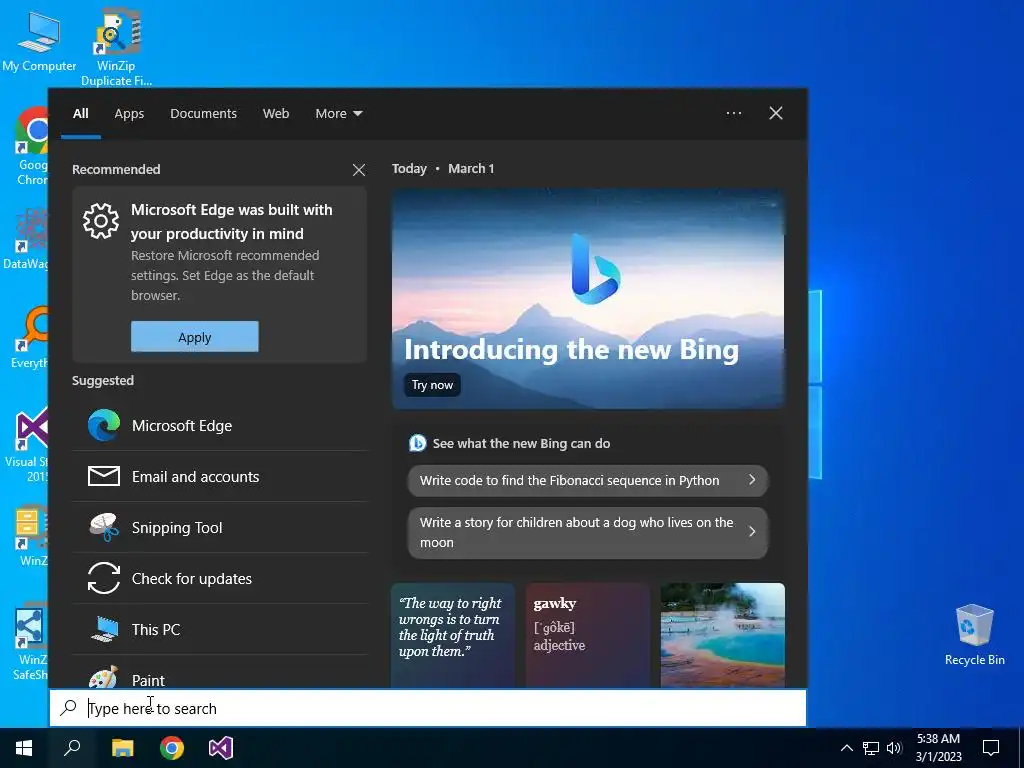Select WinZip Duplicate File Finder desktop icon
The height and width of the screenshot is (768, 1024).
tap(116, 47)
